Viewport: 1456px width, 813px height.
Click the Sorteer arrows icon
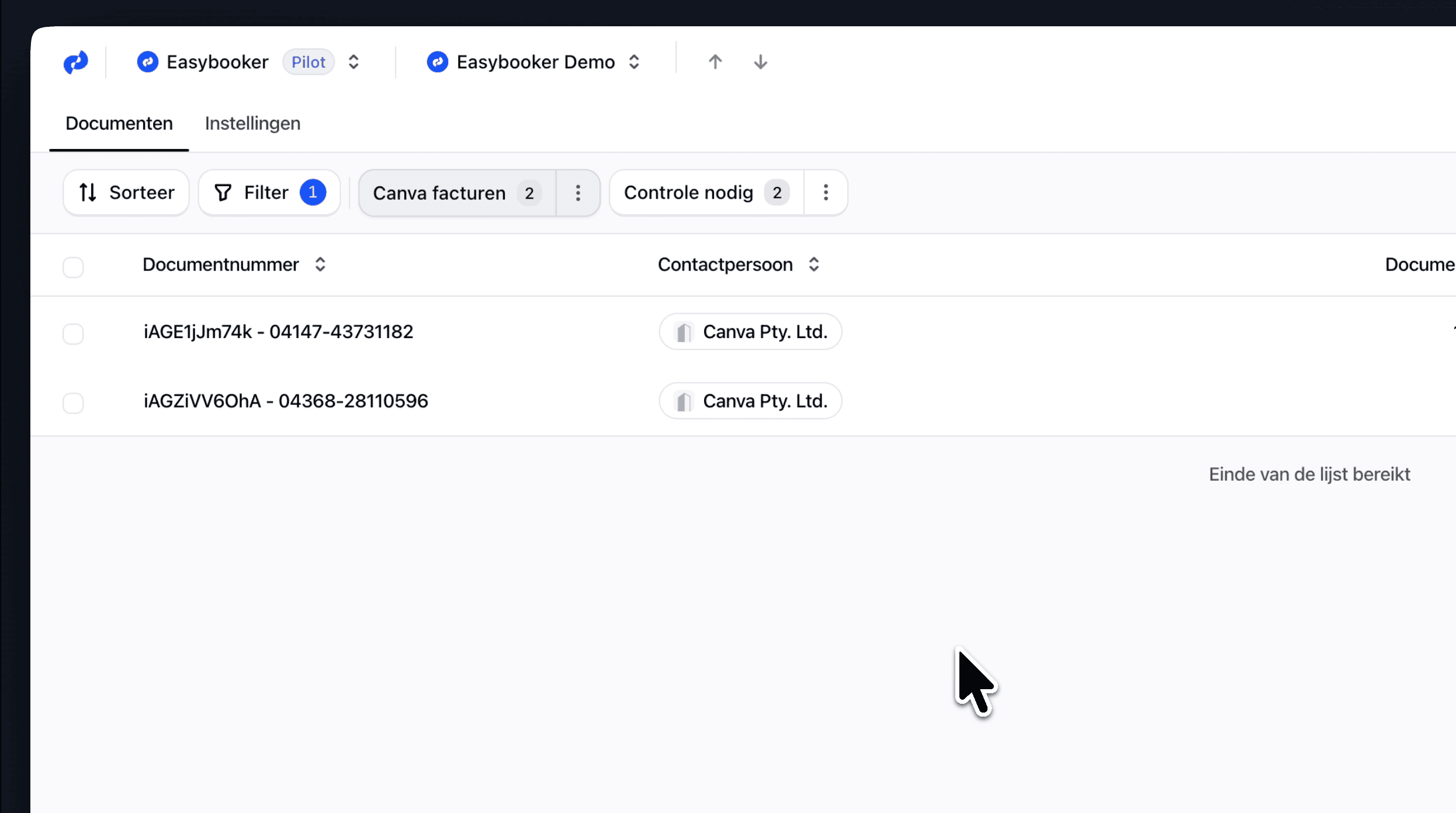(88, 193)
